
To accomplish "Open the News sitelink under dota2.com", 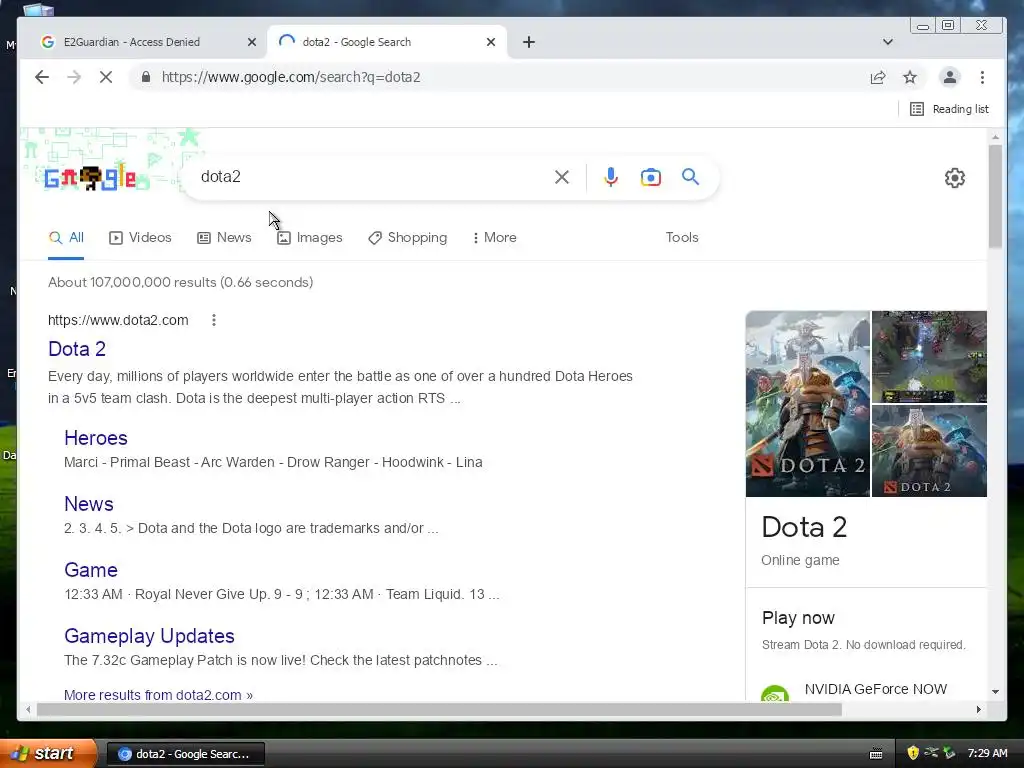I will (89, 504).
